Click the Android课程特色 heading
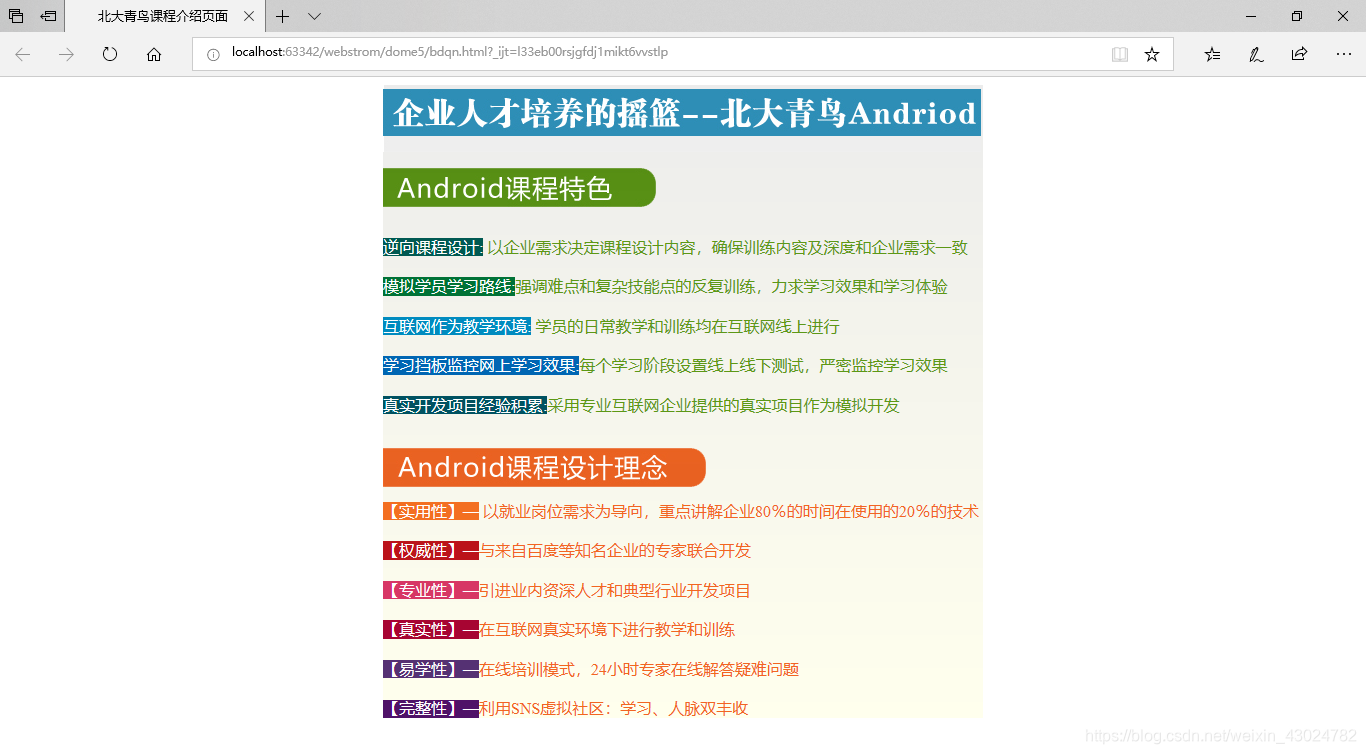Screen dimensions: 1366x754 [519, 188]
